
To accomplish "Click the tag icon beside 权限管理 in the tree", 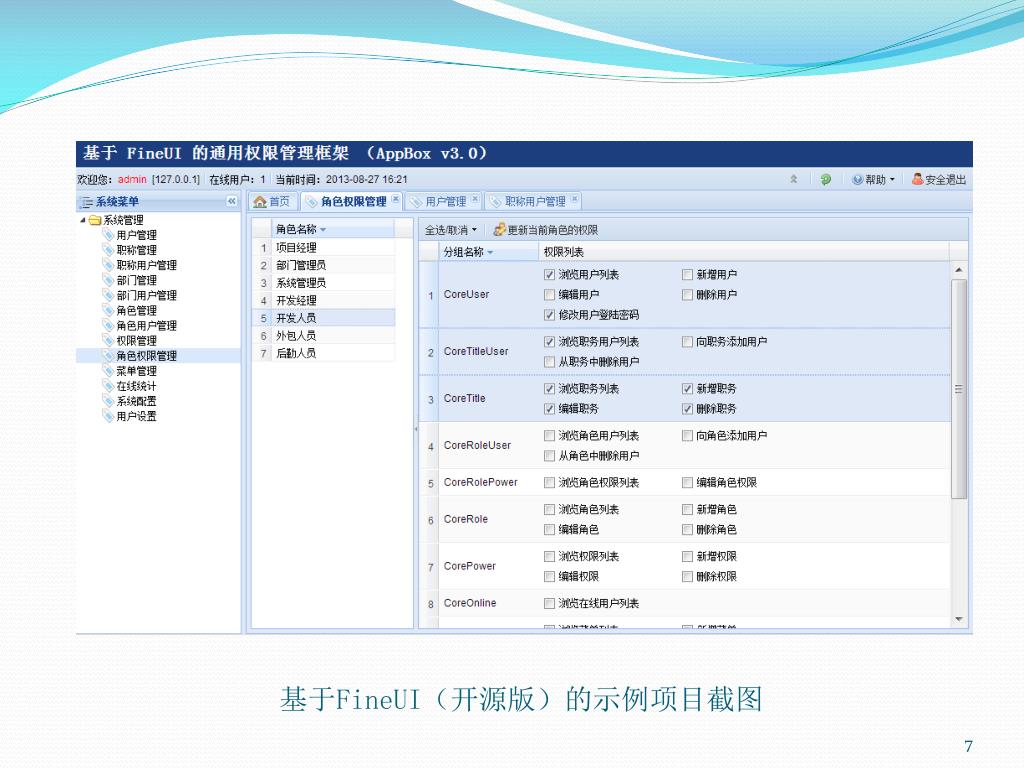I will 108,341.
